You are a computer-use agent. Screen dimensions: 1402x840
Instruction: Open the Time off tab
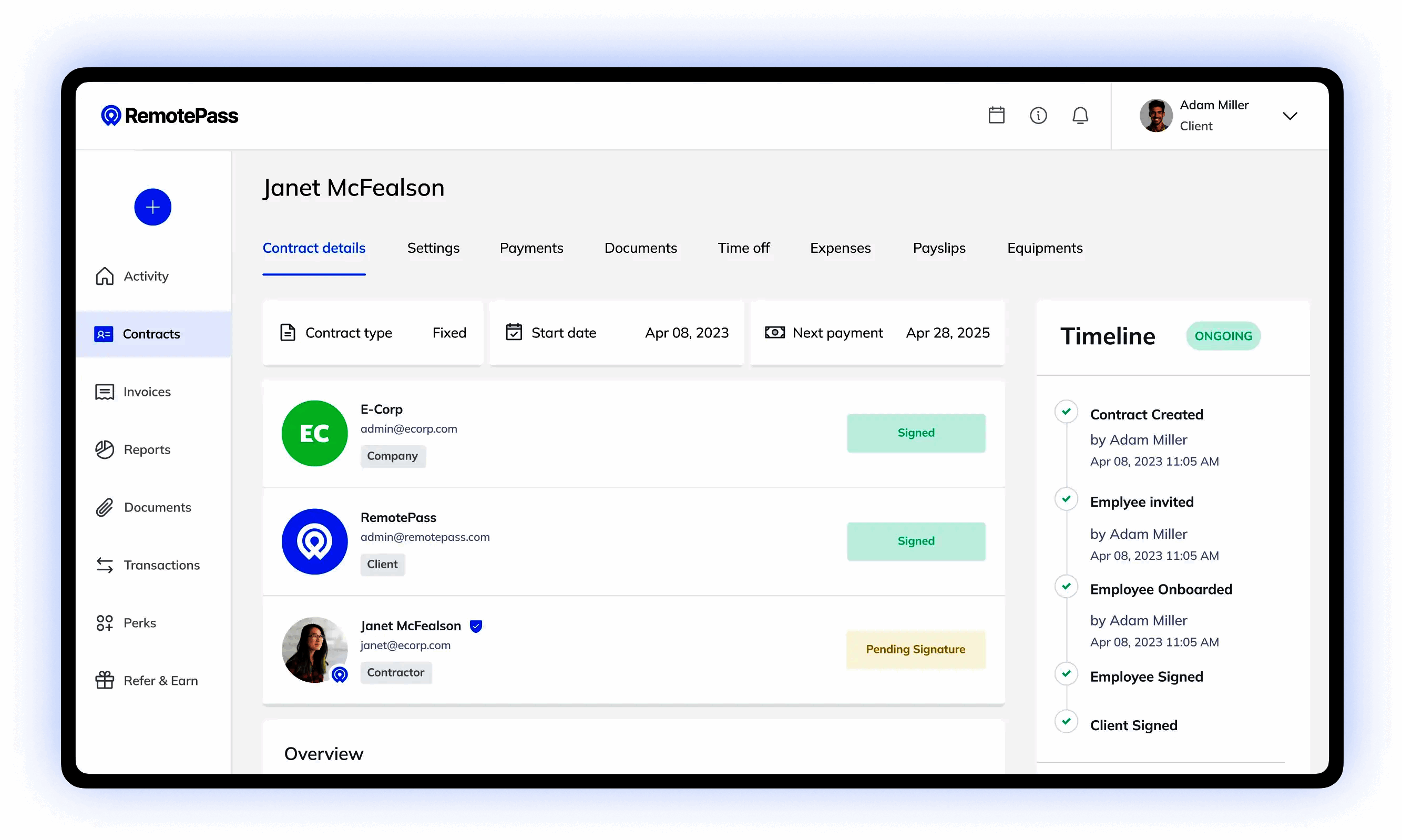coord(744,249)
